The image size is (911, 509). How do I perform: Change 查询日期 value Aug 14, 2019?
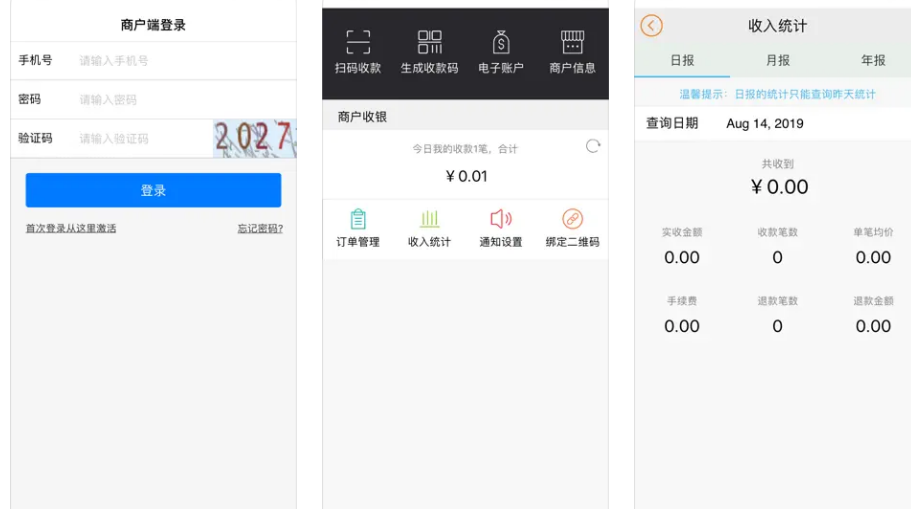click(765, 123)
